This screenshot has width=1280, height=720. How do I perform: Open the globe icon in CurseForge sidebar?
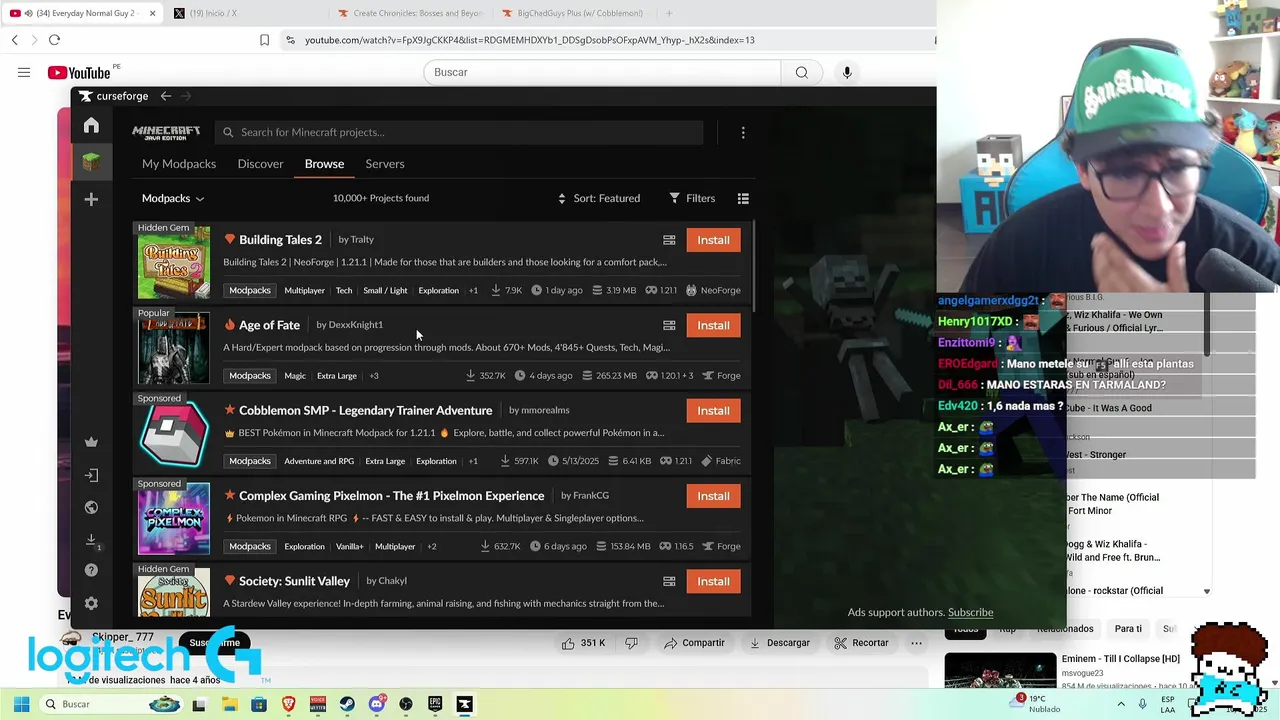click(91, 507)
